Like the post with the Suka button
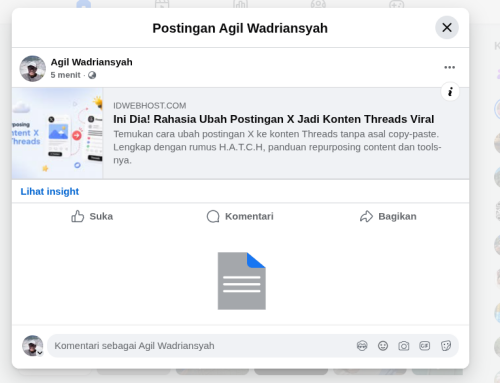This screenshot has height=383, width=500. [92, 216]
